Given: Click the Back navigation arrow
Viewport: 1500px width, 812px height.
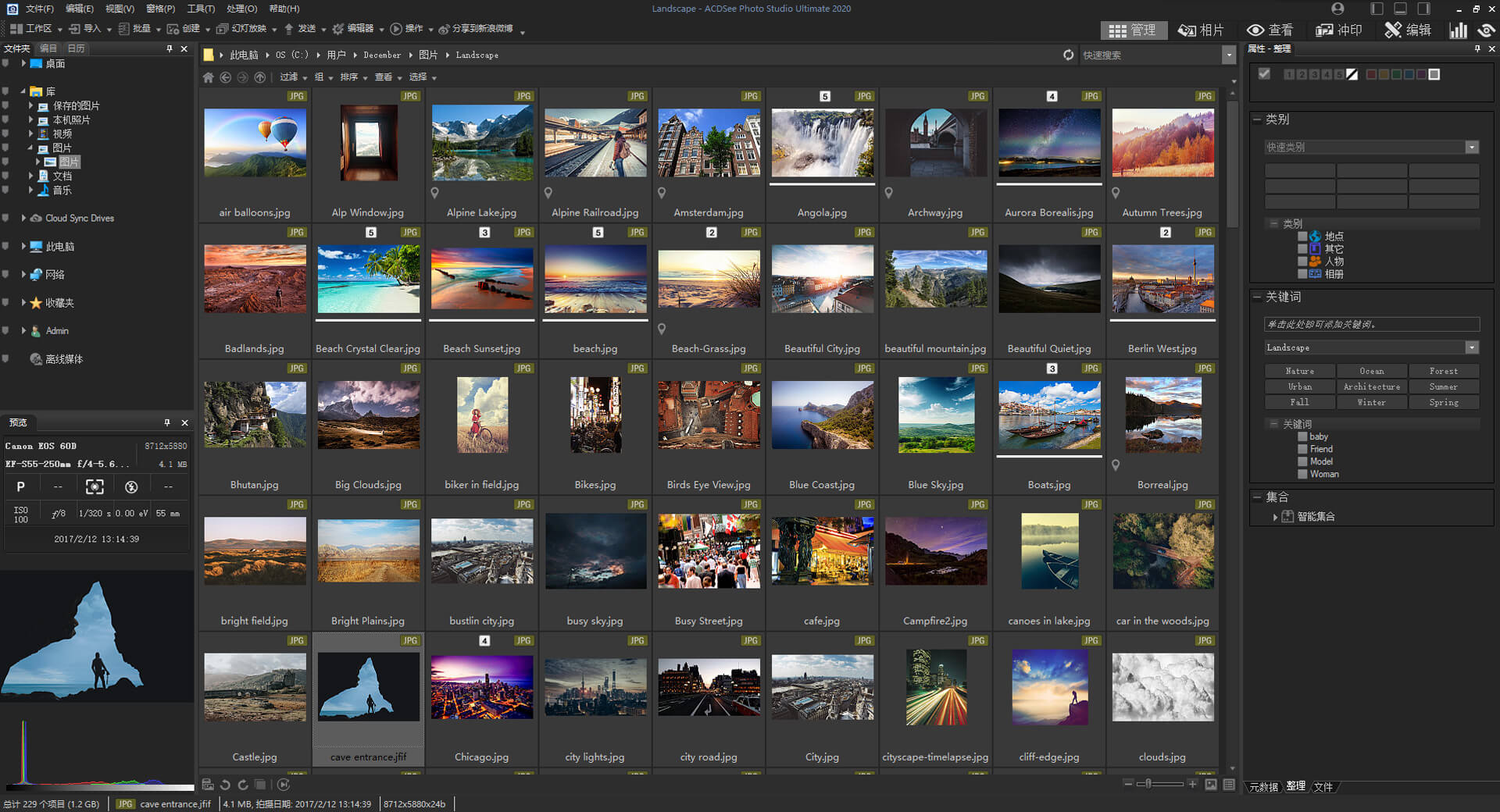Looking at the screenshot, I should 225,77.
